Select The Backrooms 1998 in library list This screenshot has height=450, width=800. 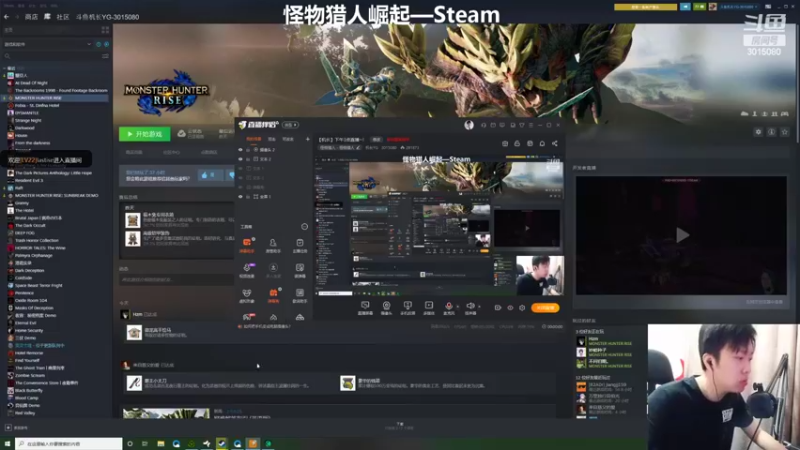(x=61, y=90)
